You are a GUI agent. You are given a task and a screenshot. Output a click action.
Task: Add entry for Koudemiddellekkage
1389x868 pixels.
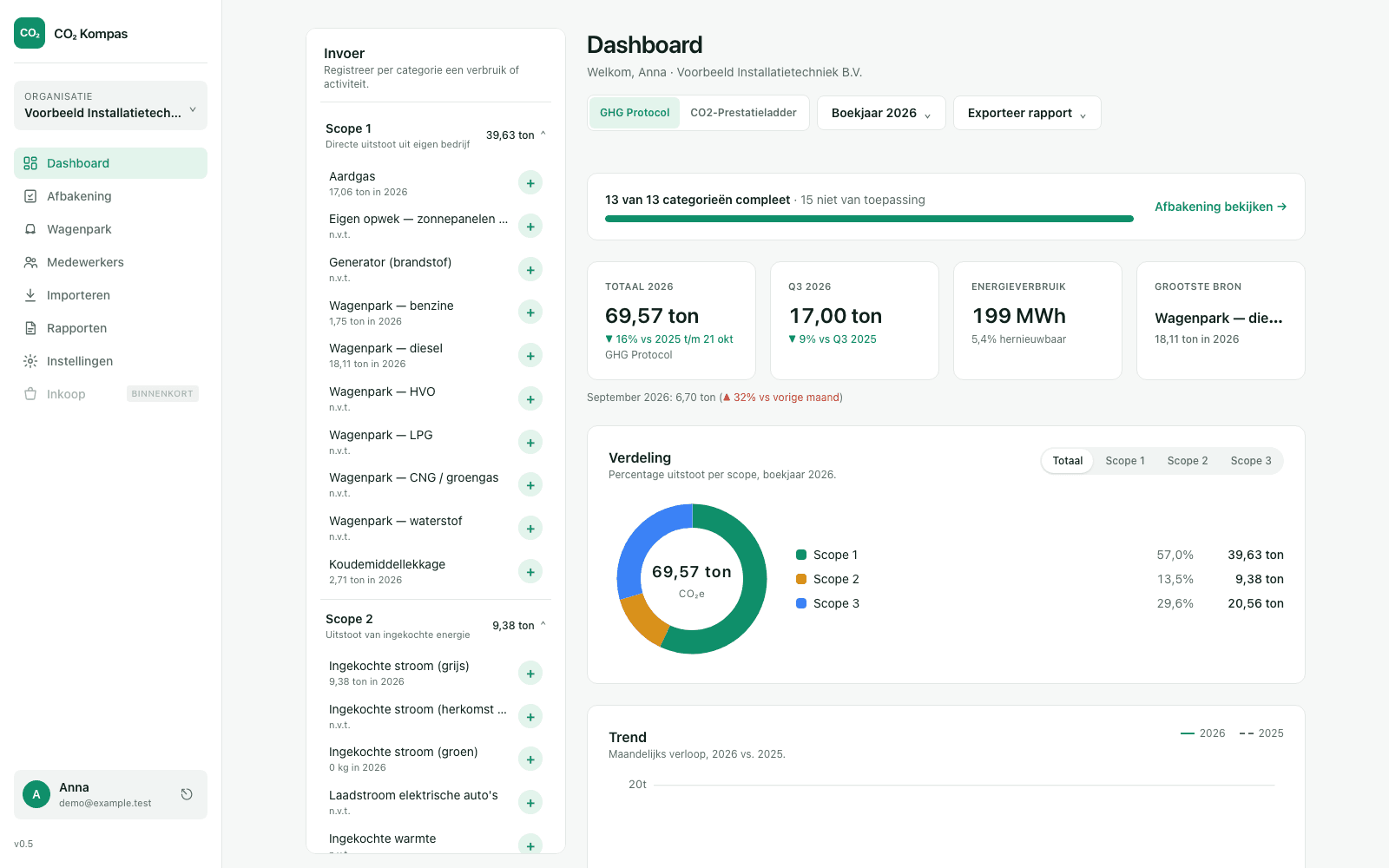pyautogui.click(x=530, y=572)
